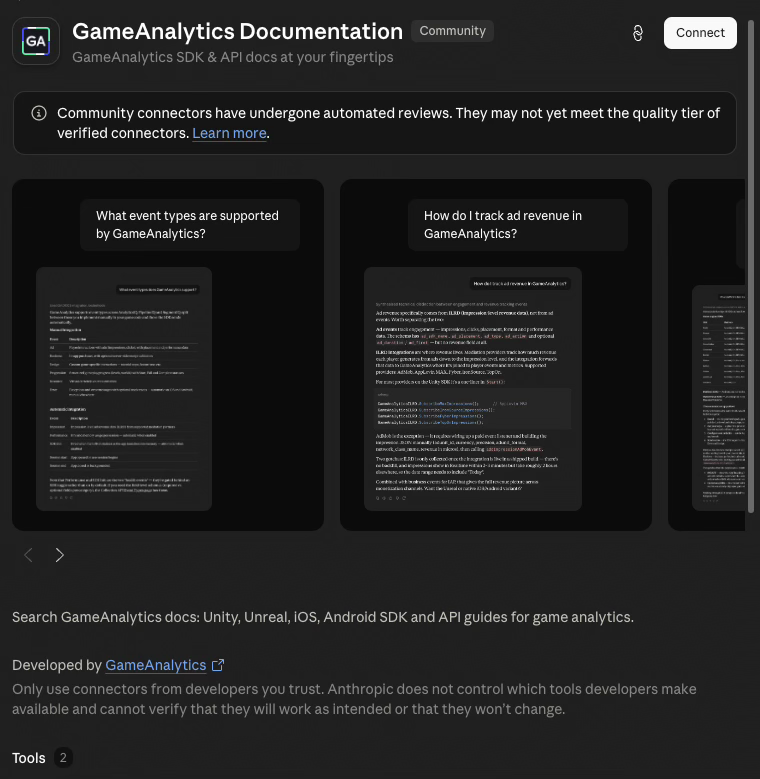Viewport: 760px width, 779px height.
Task: Open the Learn more link
Action: click(x=229, y=133)
